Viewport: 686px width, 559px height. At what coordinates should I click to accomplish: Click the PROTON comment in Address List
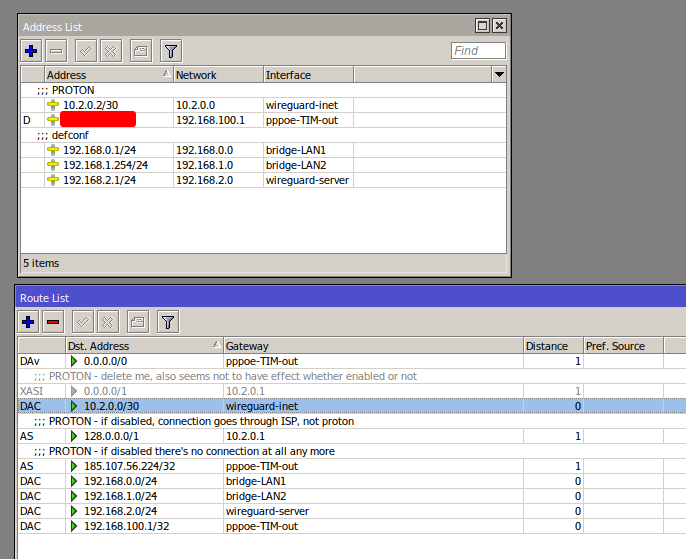pos(66,90)
